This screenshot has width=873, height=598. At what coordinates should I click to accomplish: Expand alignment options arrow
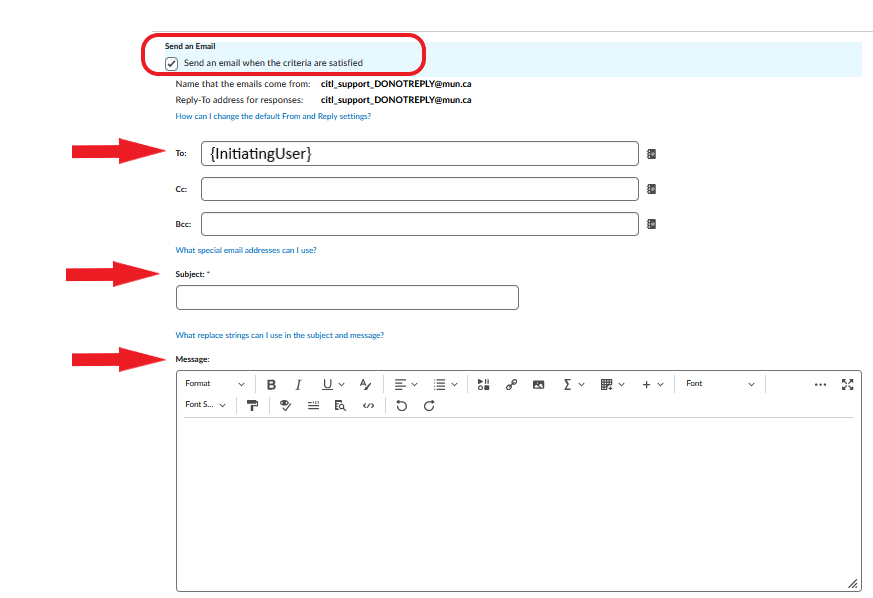click(x=414, y=384)
